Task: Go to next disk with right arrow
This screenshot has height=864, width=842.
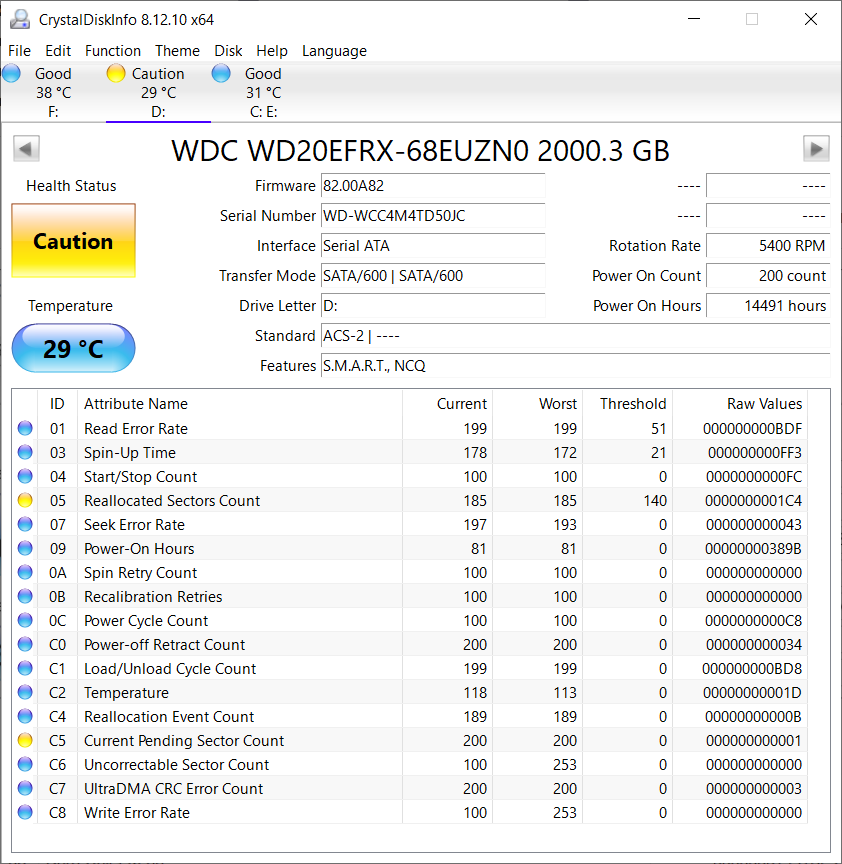Action: (816, 149)
